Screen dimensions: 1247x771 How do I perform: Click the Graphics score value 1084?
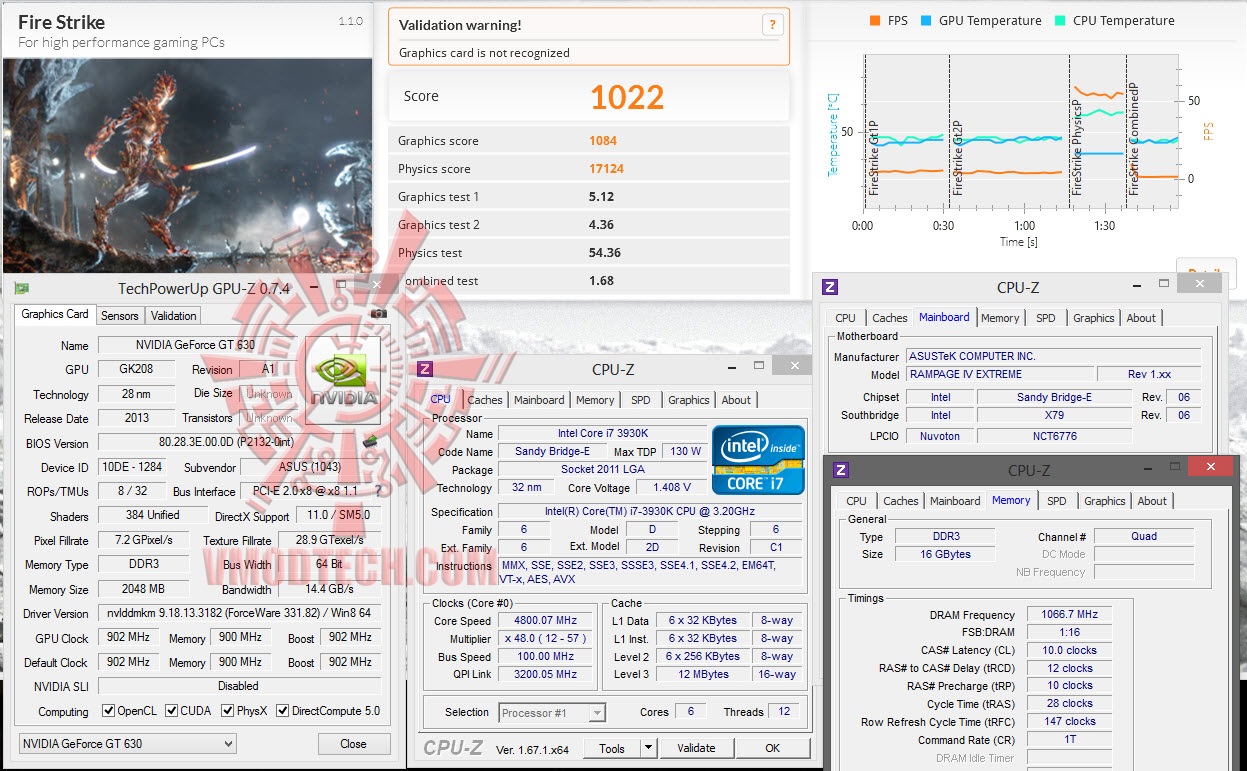point(603,141)
